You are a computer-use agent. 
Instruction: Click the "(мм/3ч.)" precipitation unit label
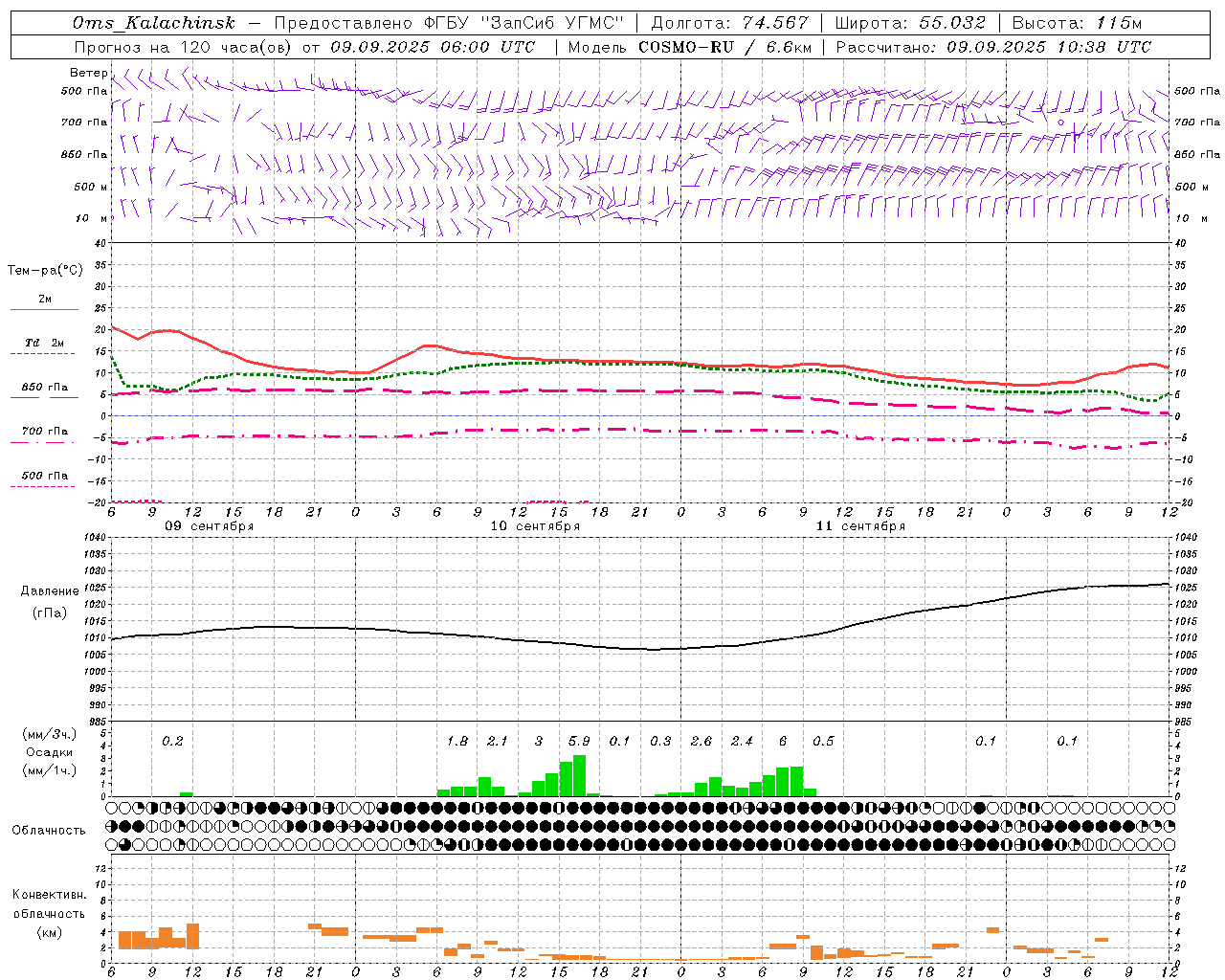click(x=50, y=734)
